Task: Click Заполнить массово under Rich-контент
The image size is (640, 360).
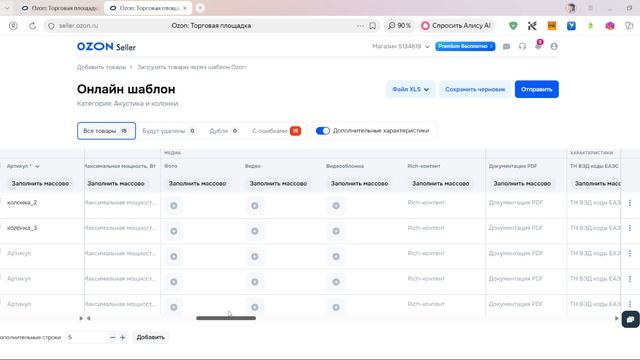Action: pos(440,184)
